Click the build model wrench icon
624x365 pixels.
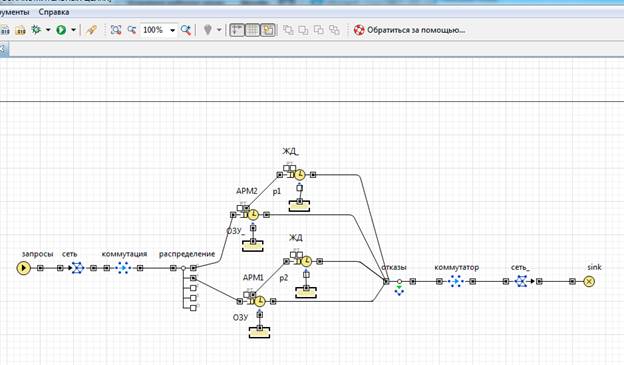(x=92, y=30)
